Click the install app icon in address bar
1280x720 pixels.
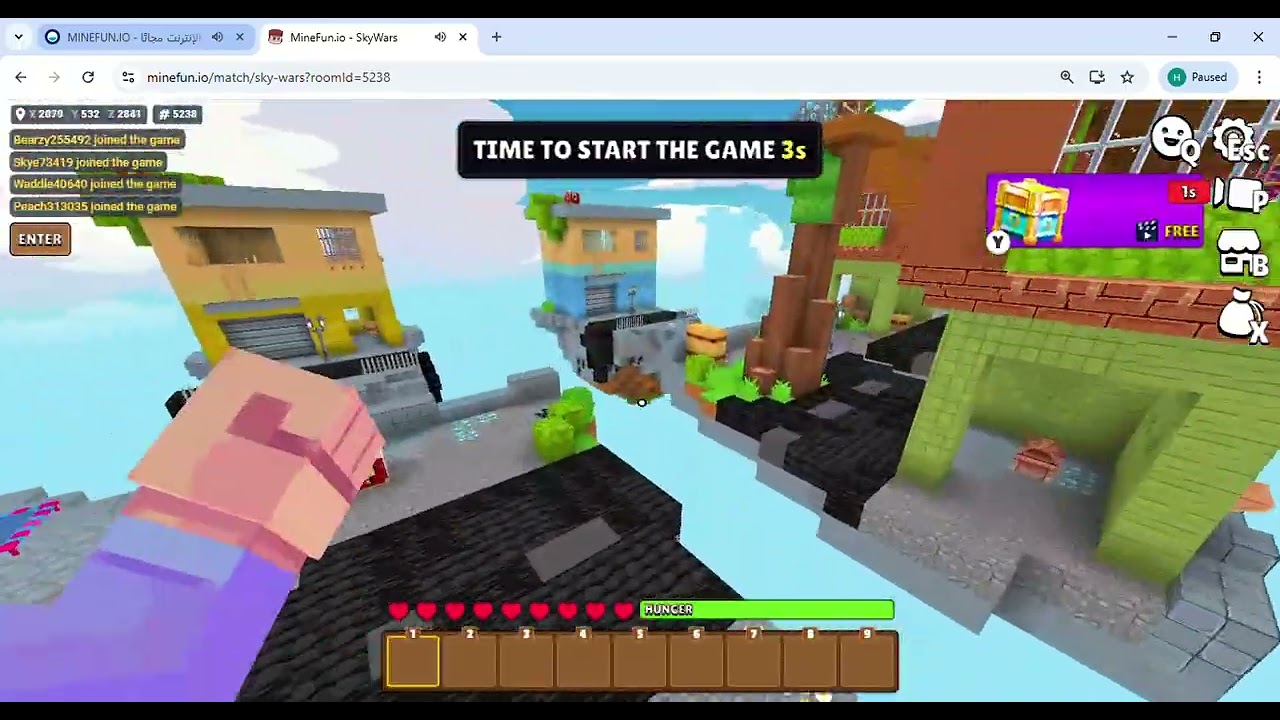coord(1097,77)
